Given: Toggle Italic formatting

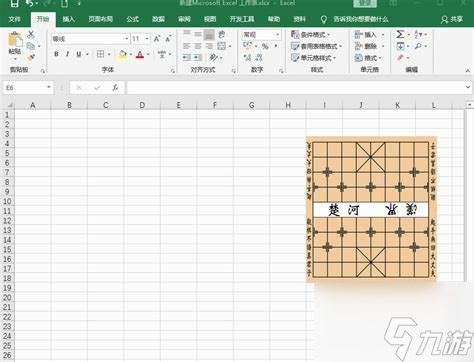Looking at the screenshot, I should pyautogui.click(x=68, y=54).
